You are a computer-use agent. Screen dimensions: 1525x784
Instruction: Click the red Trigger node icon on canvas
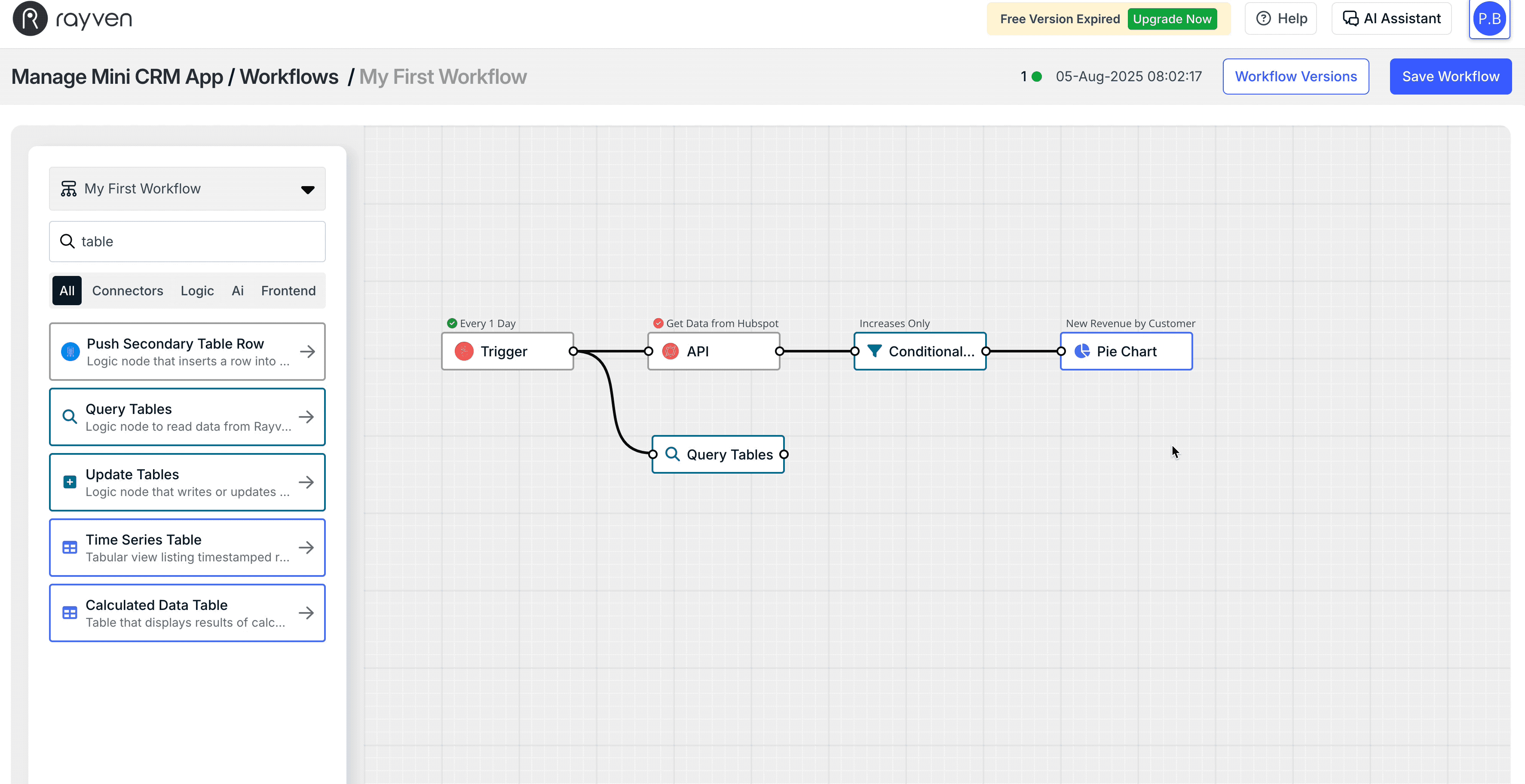pos(464,351)
